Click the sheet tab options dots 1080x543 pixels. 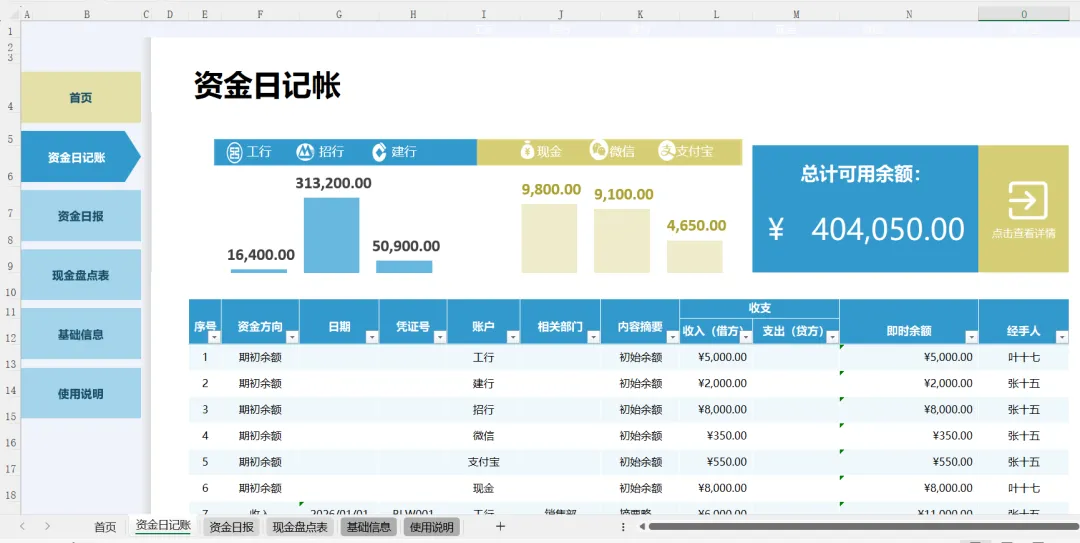[x=623, y=526]
